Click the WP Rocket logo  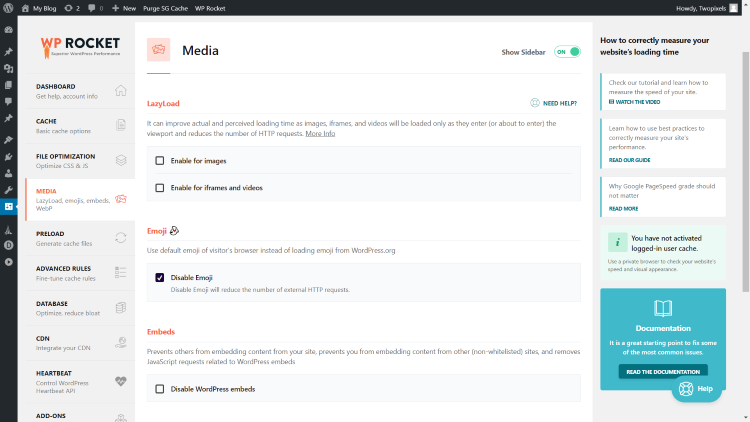(x=80, y=47)
